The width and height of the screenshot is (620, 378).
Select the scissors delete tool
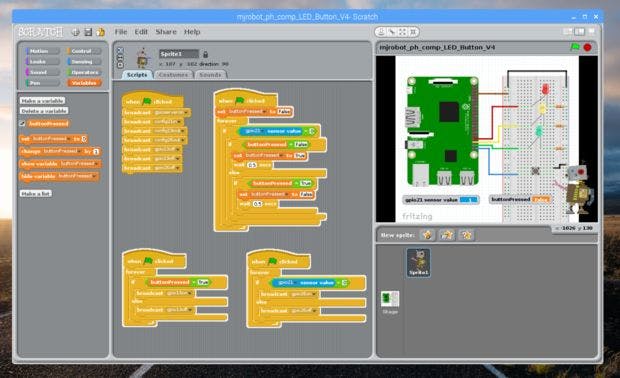(392, 32)
